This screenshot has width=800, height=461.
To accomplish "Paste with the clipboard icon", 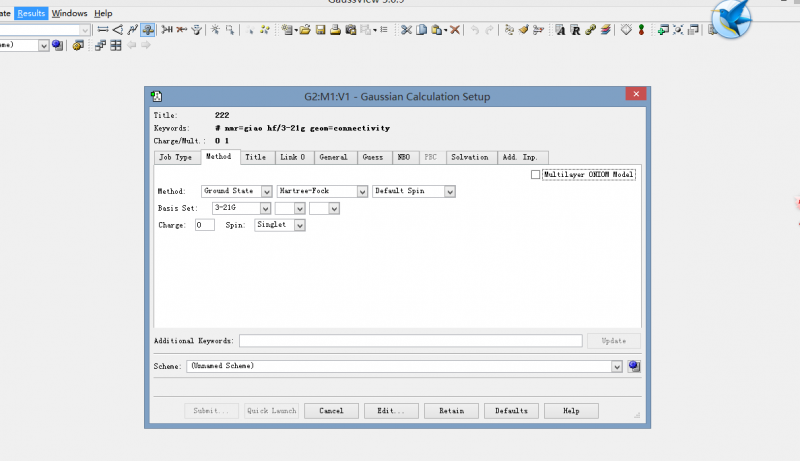I will 436,30.
